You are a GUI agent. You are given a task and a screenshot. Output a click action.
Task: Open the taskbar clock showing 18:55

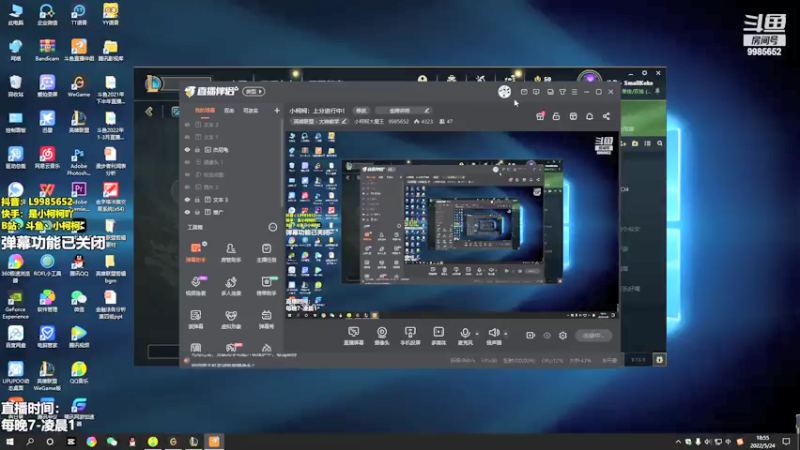(762, 441)
